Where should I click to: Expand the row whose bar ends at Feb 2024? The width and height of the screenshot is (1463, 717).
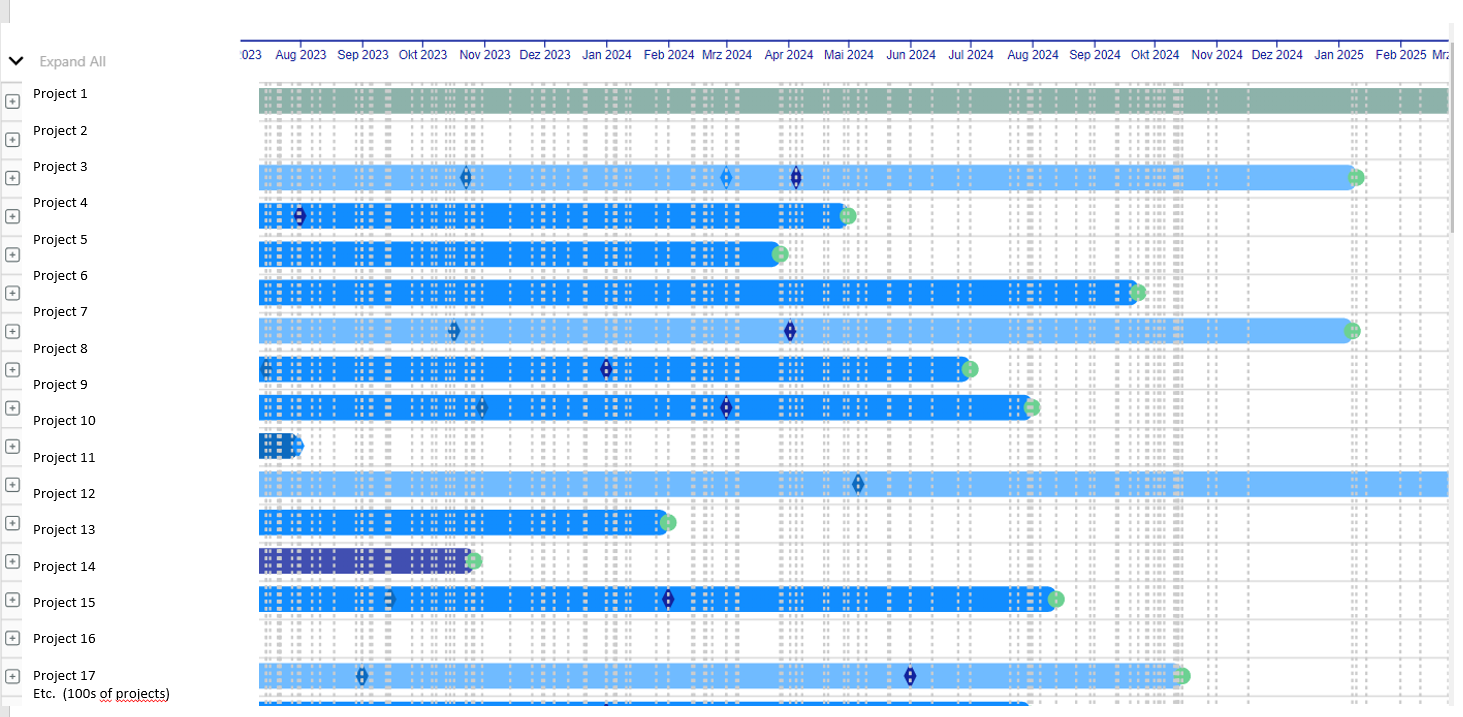[x=12, y=523]
